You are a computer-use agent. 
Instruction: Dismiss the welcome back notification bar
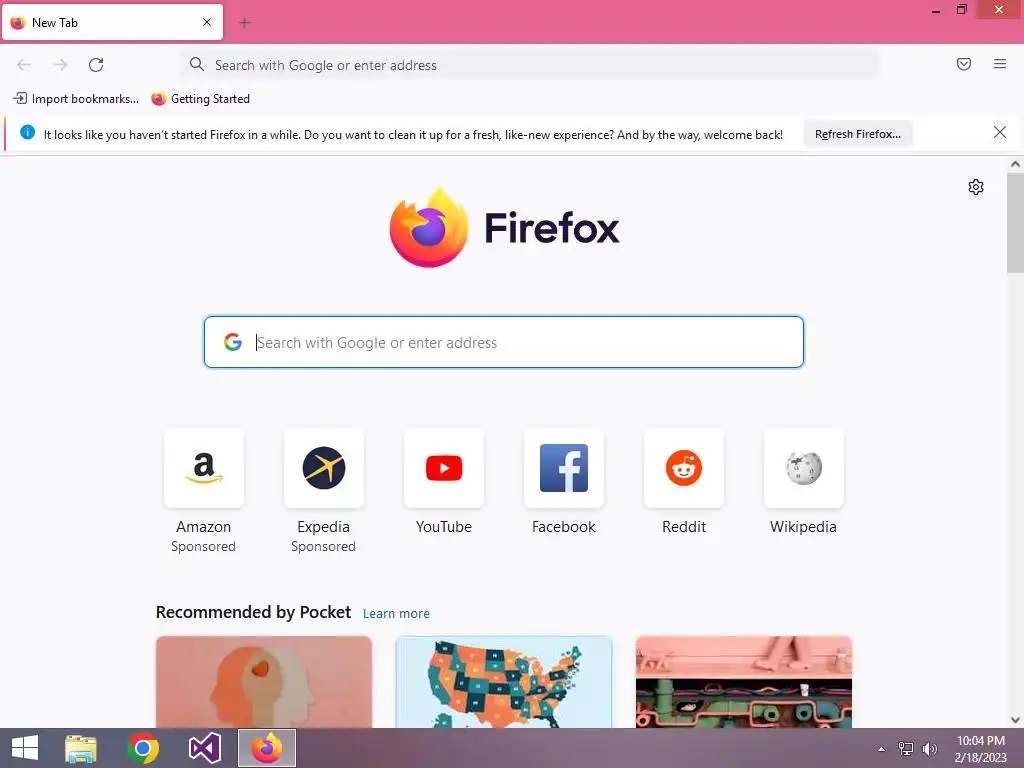click(x=999, y=133)
